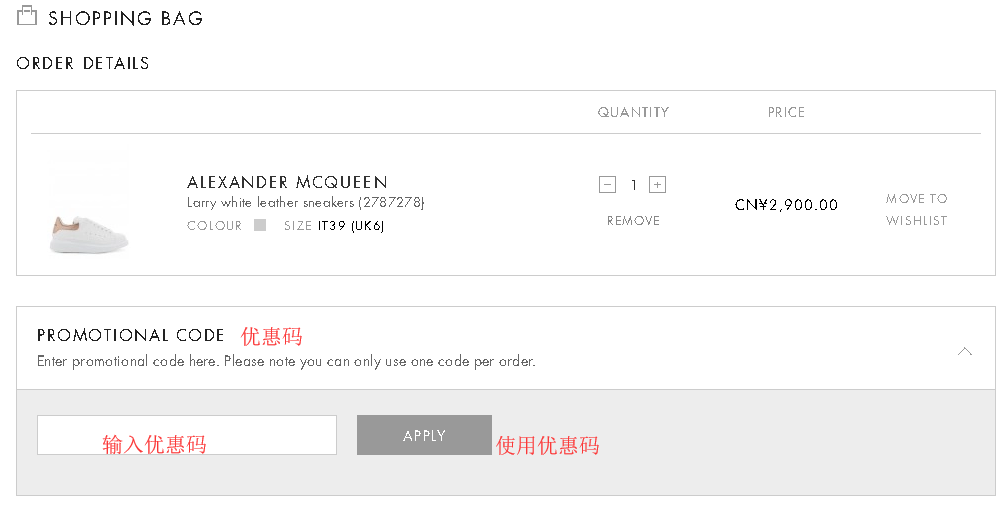
Task: Collapse the promotional code section chevron
Action: pos(964,351)
